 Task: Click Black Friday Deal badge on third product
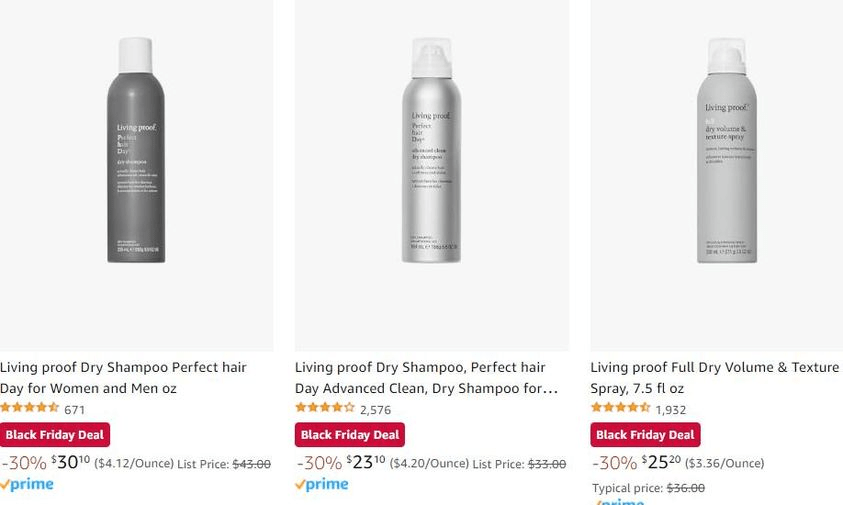(x=645, y=435)
